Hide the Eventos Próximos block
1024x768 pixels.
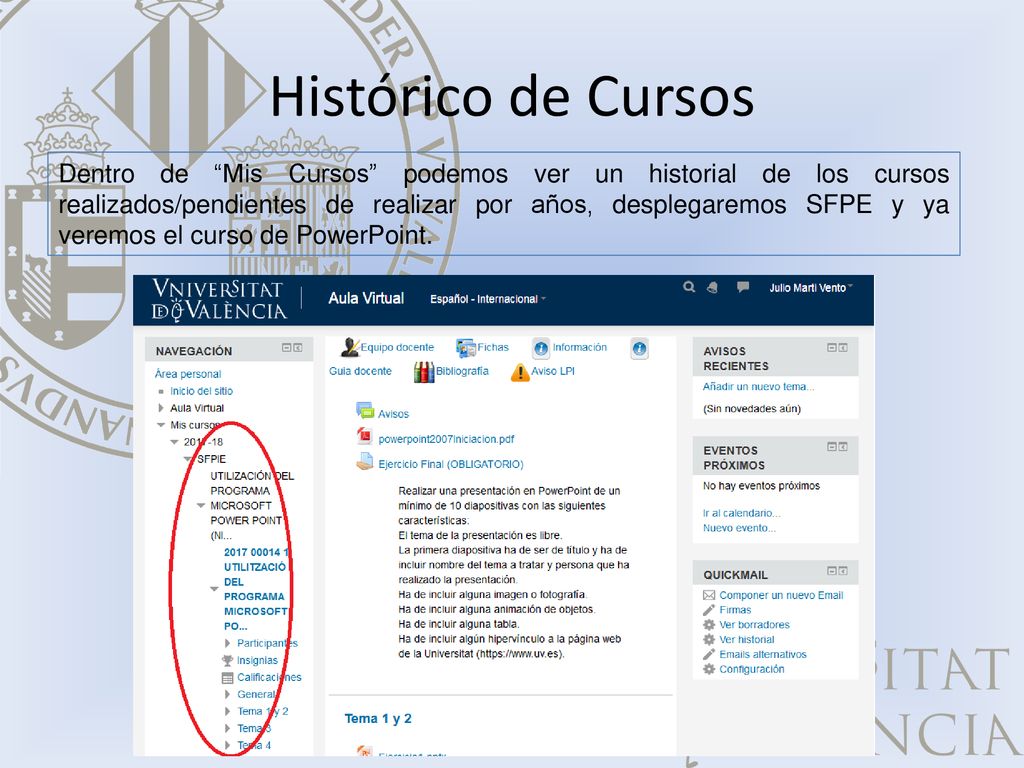pos(832,447)
